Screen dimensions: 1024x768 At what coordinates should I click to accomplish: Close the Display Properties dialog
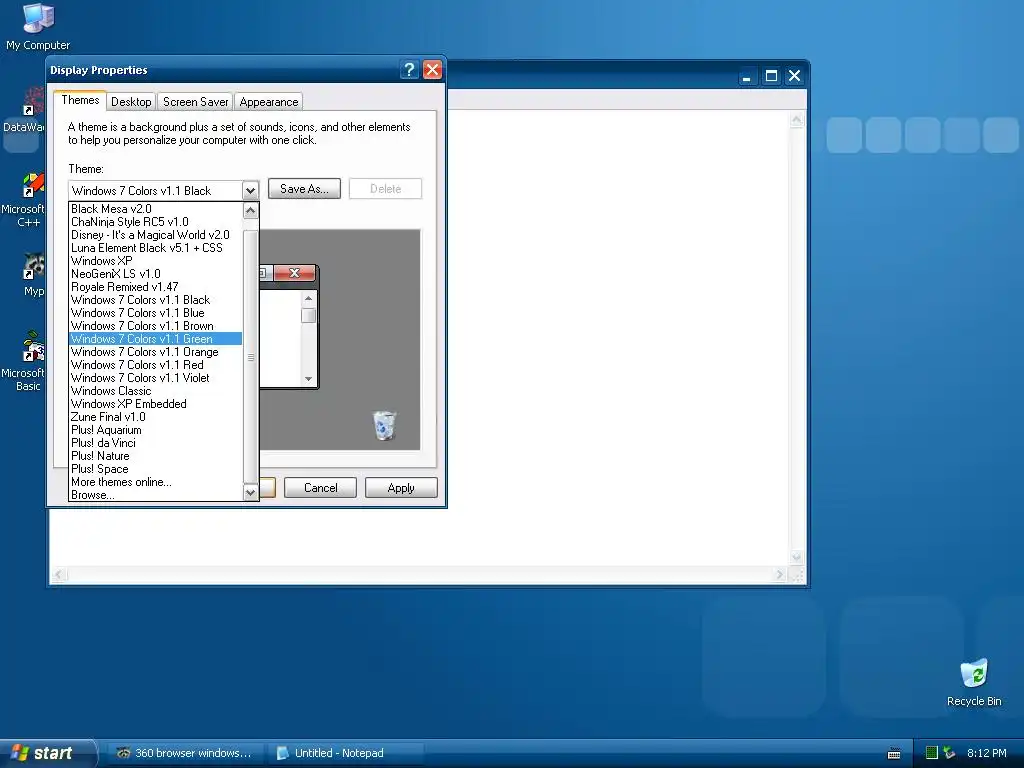pos(432,70)
